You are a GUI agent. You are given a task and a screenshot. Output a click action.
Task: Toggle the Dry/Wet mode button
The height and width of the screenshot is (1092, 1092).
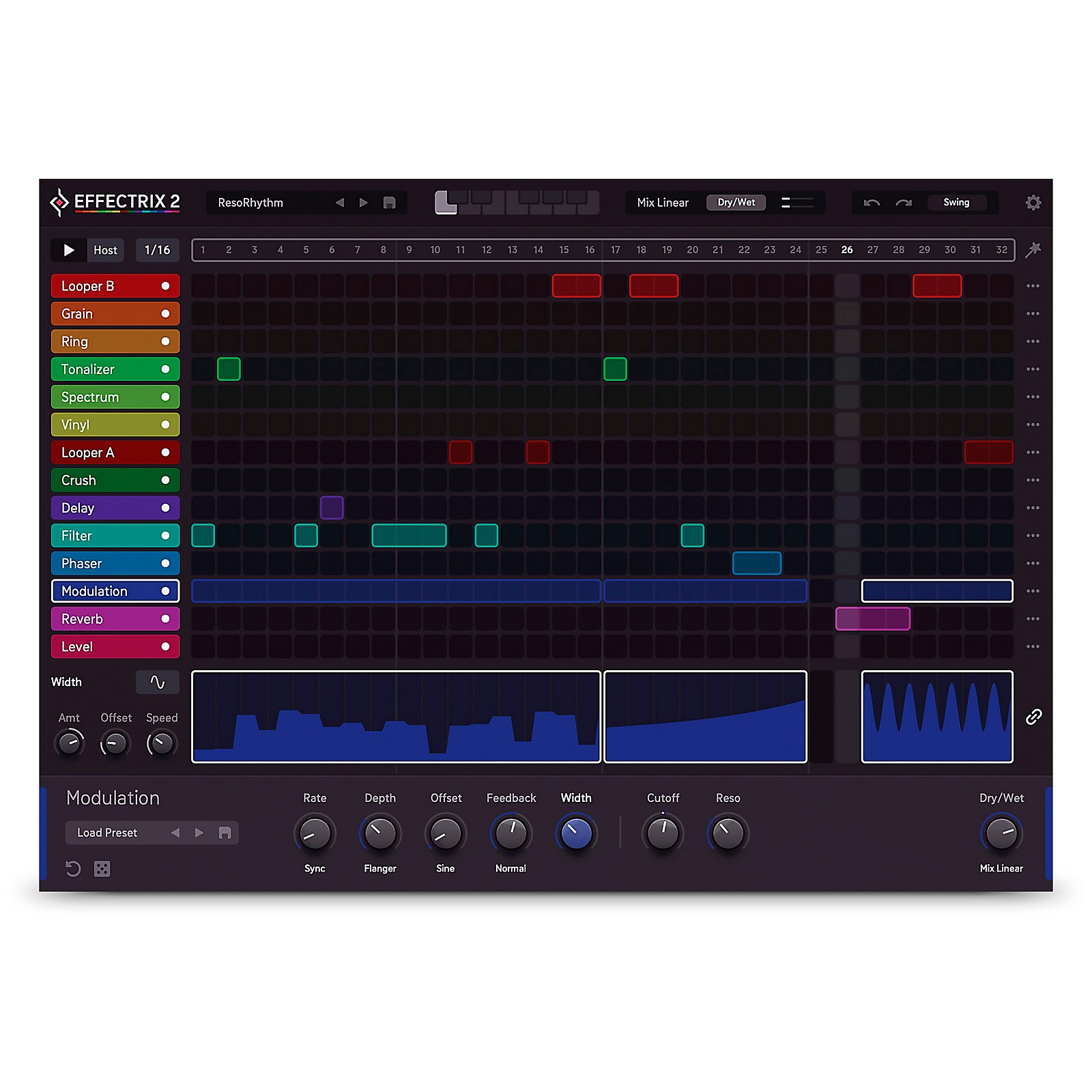[736, 202]
